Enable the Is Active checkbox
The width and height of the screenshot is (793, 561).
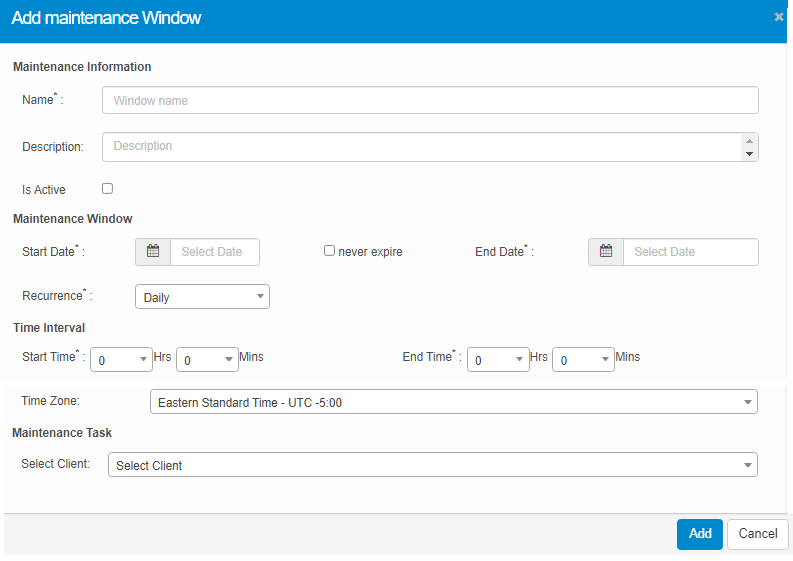click(108, 188)
